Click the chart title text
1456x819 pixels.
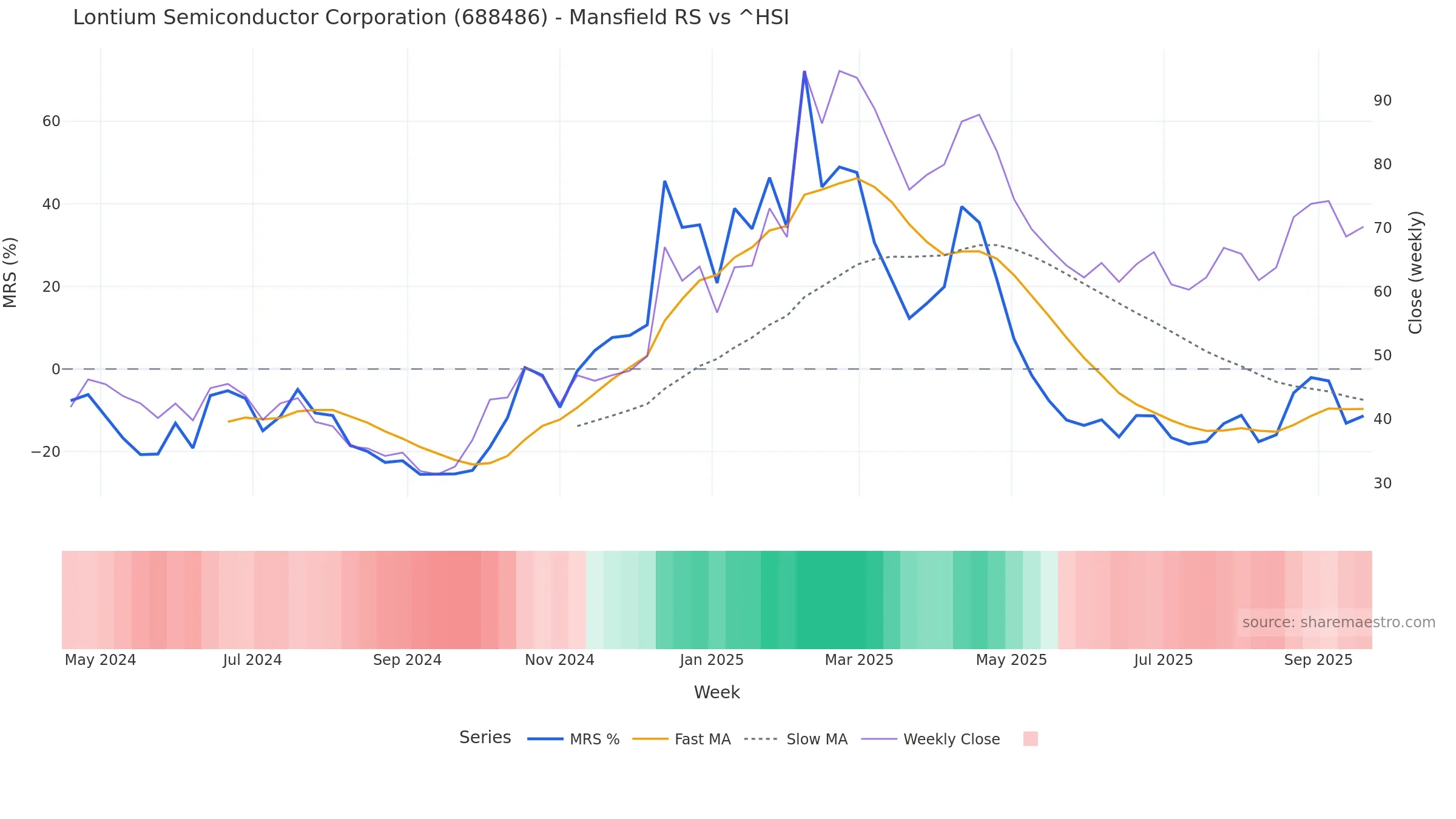point(431,18)
